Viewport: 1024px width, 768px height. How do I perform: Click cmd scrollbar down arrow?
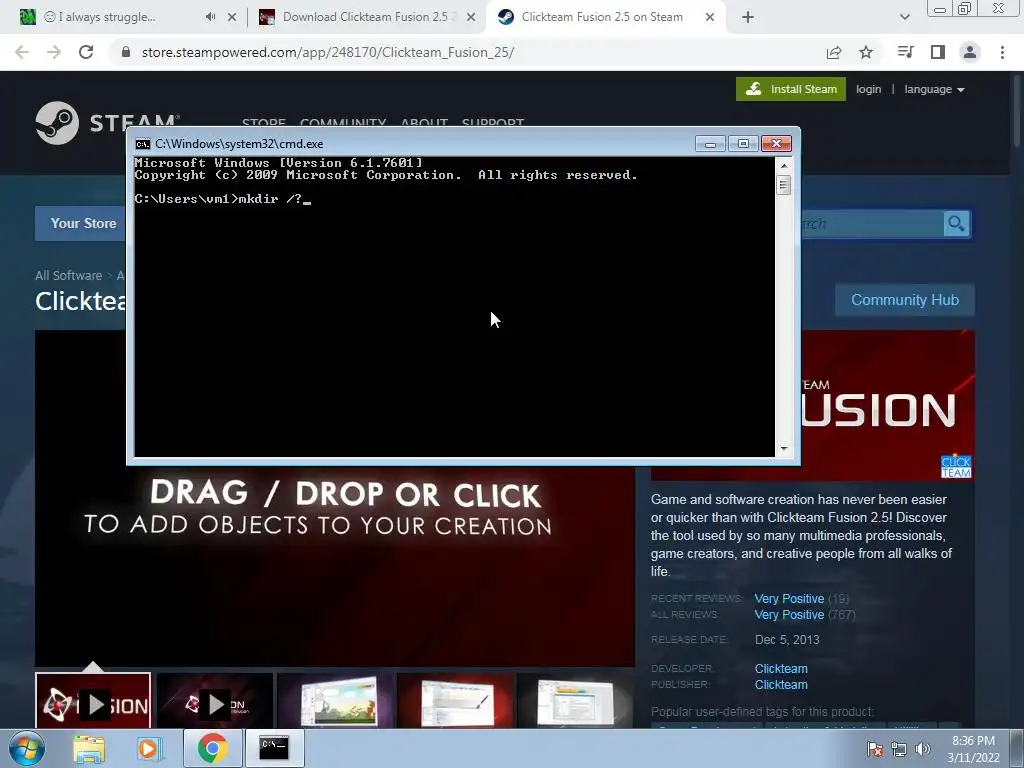784,449
